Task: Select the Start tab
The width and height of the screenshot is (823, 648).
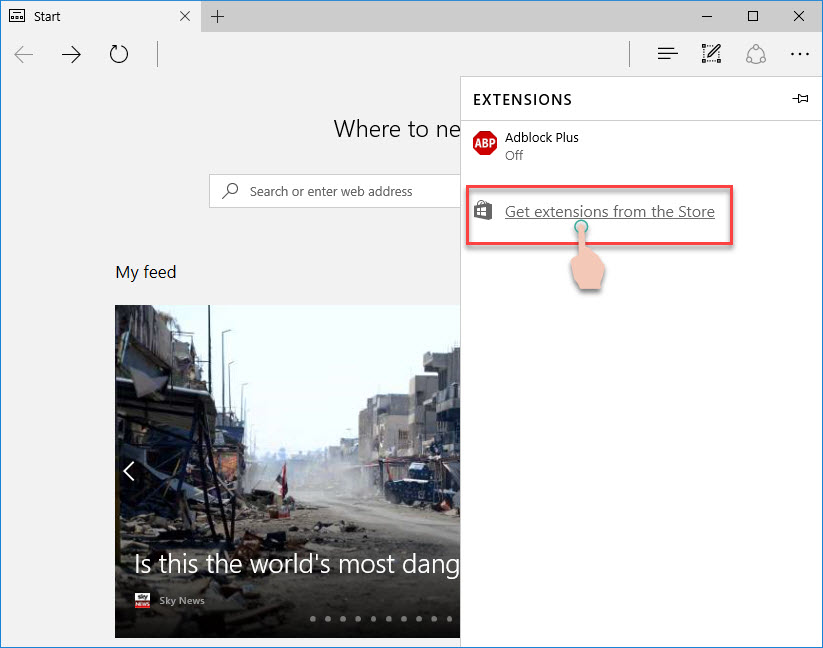Action: [x=100, y=16]
